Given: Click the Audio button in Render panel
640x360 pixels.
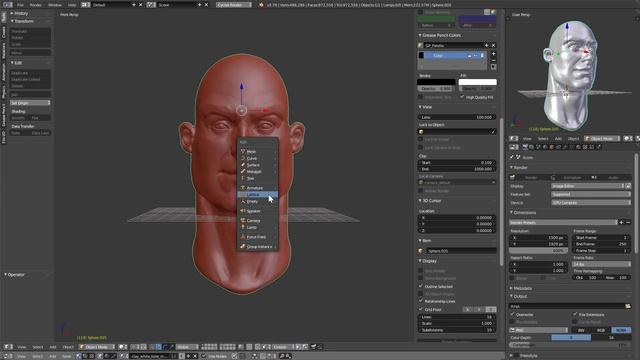Looking at the screenshot, I should [x=611, y=178].
